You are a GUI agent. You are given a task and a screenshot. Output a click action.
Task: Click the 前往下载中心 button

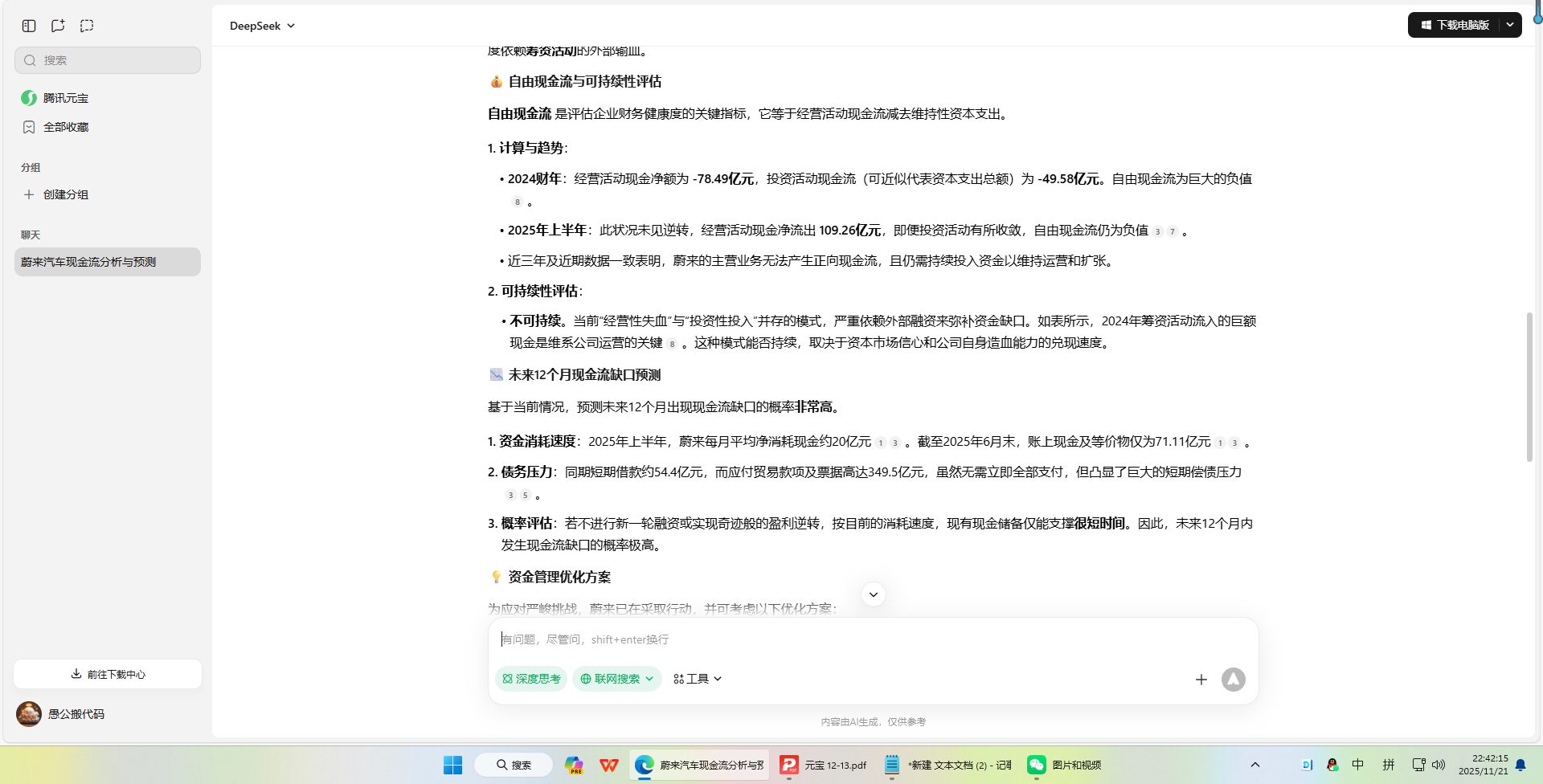[x=108, y=674]
